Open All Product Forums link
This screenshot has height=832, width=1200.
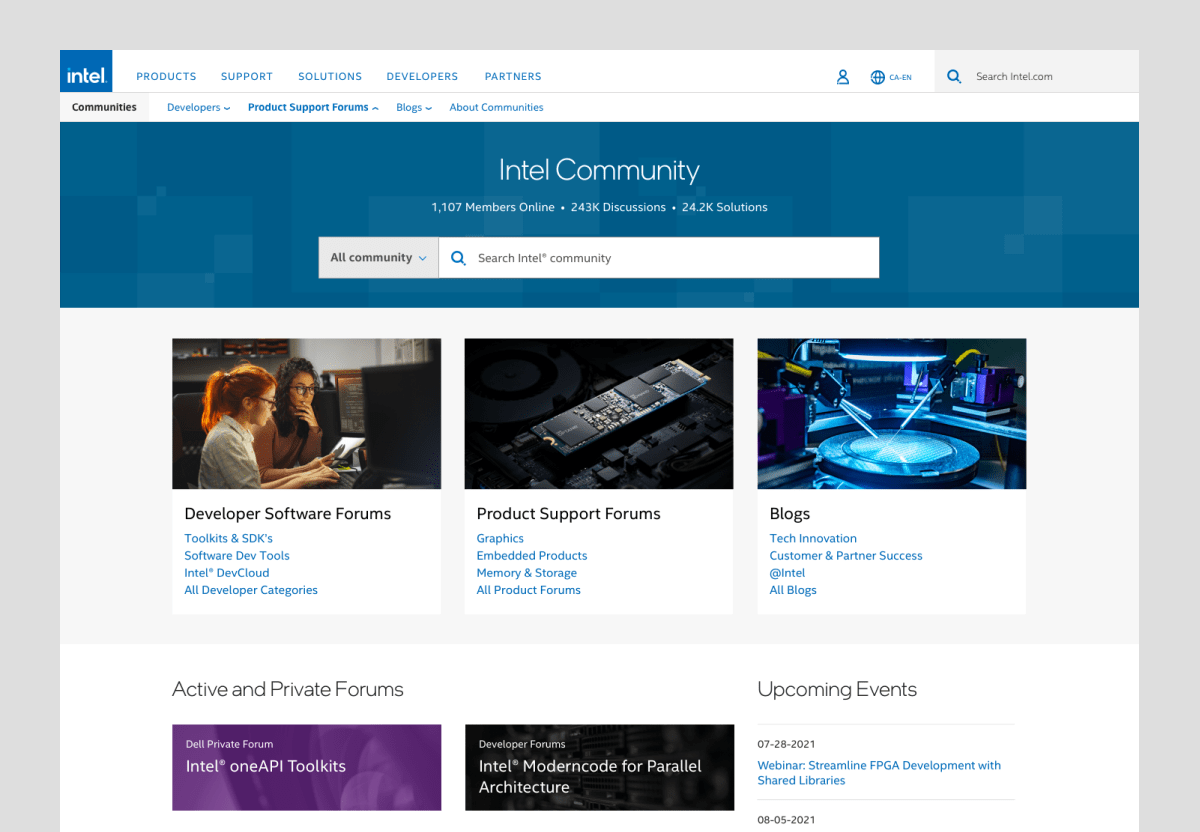[528, 590]
